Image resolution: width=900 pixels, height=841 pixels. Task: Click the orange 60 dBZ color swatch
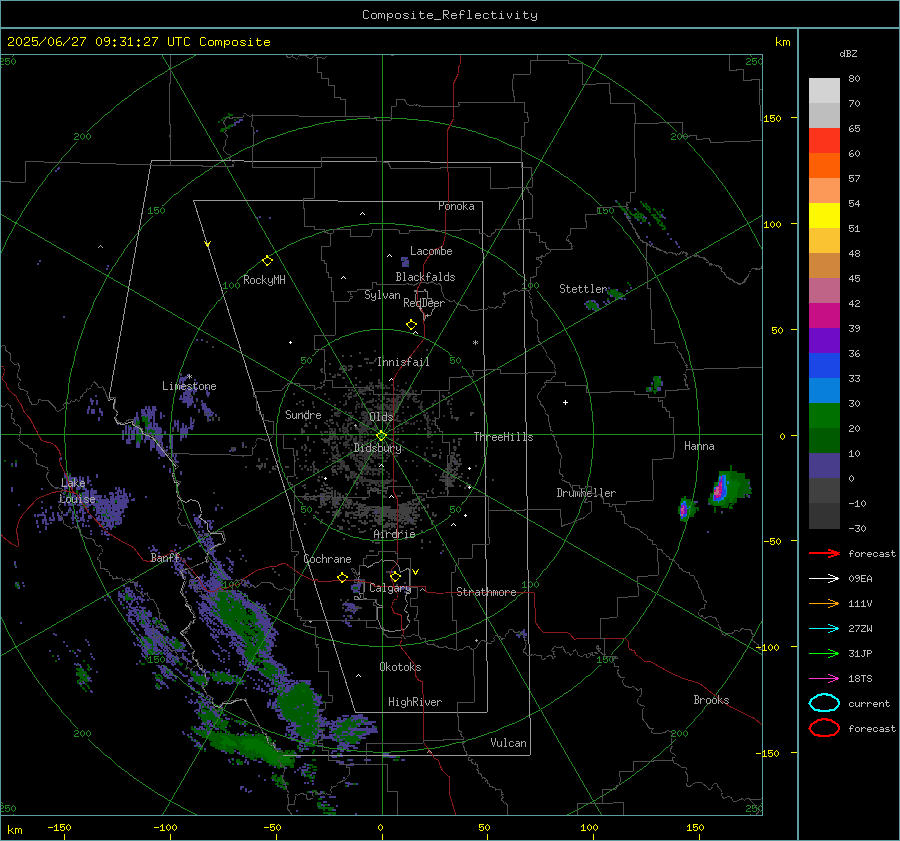click(824, 165)
